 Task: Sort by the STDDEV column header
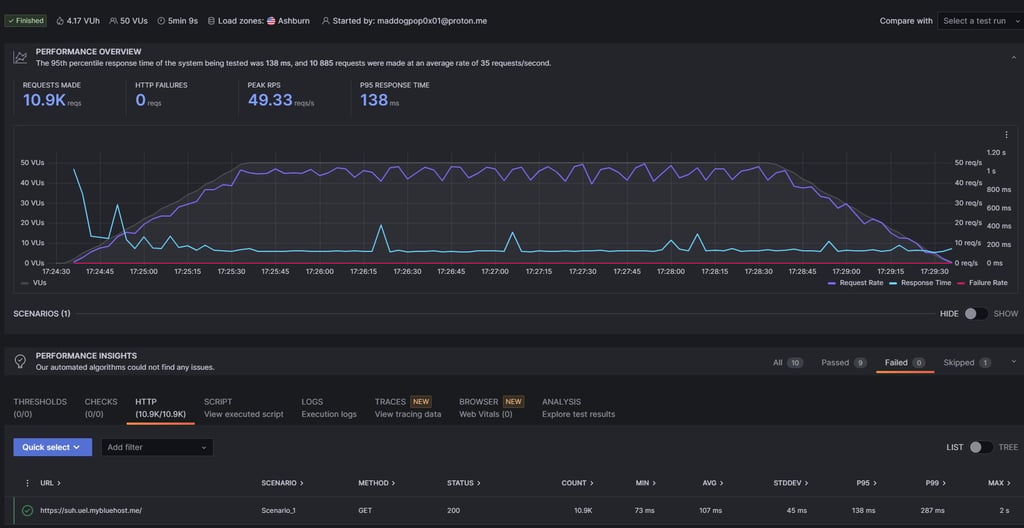[790, 483]
